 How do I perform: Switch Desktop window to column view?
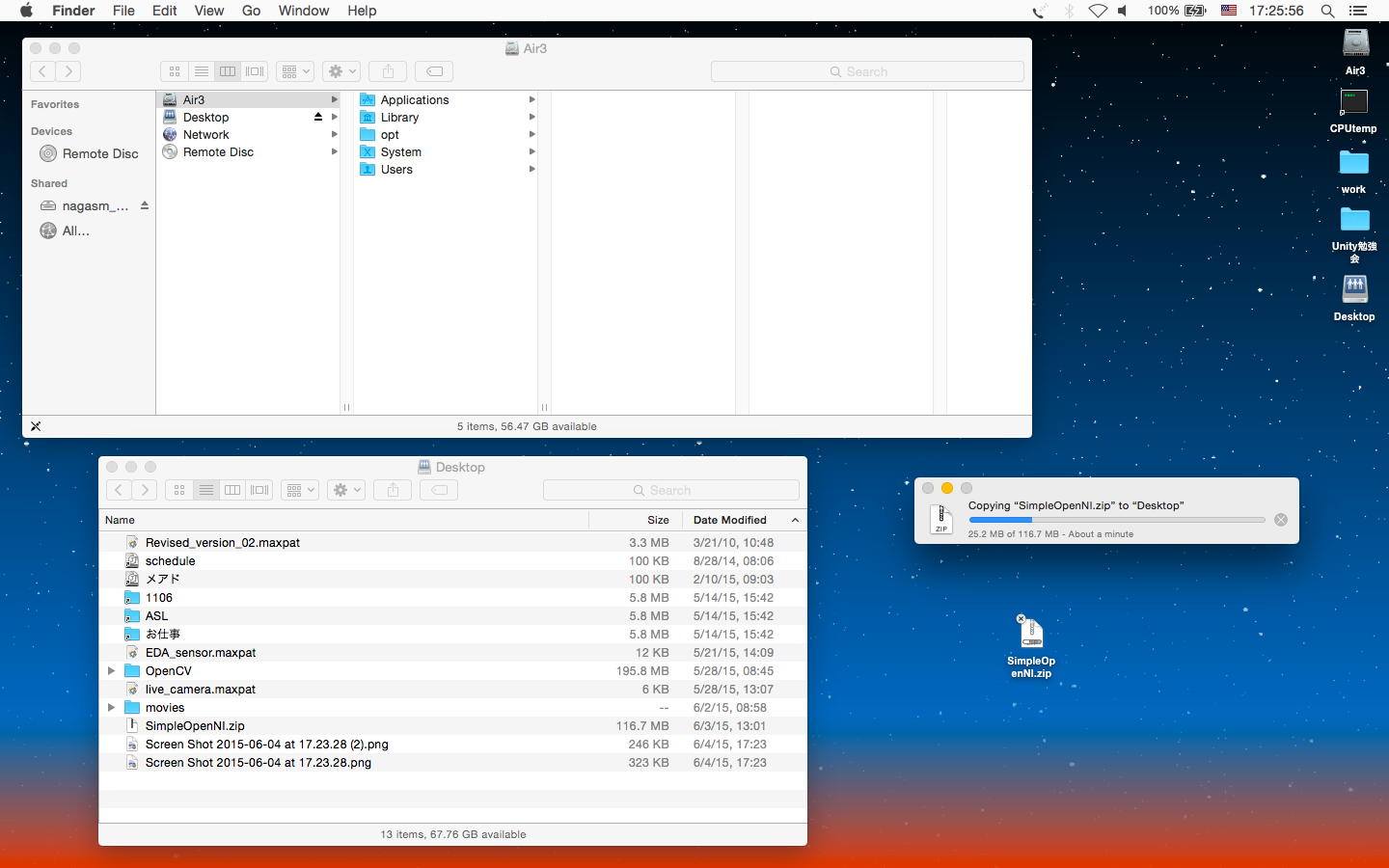(x=232, y=490)
